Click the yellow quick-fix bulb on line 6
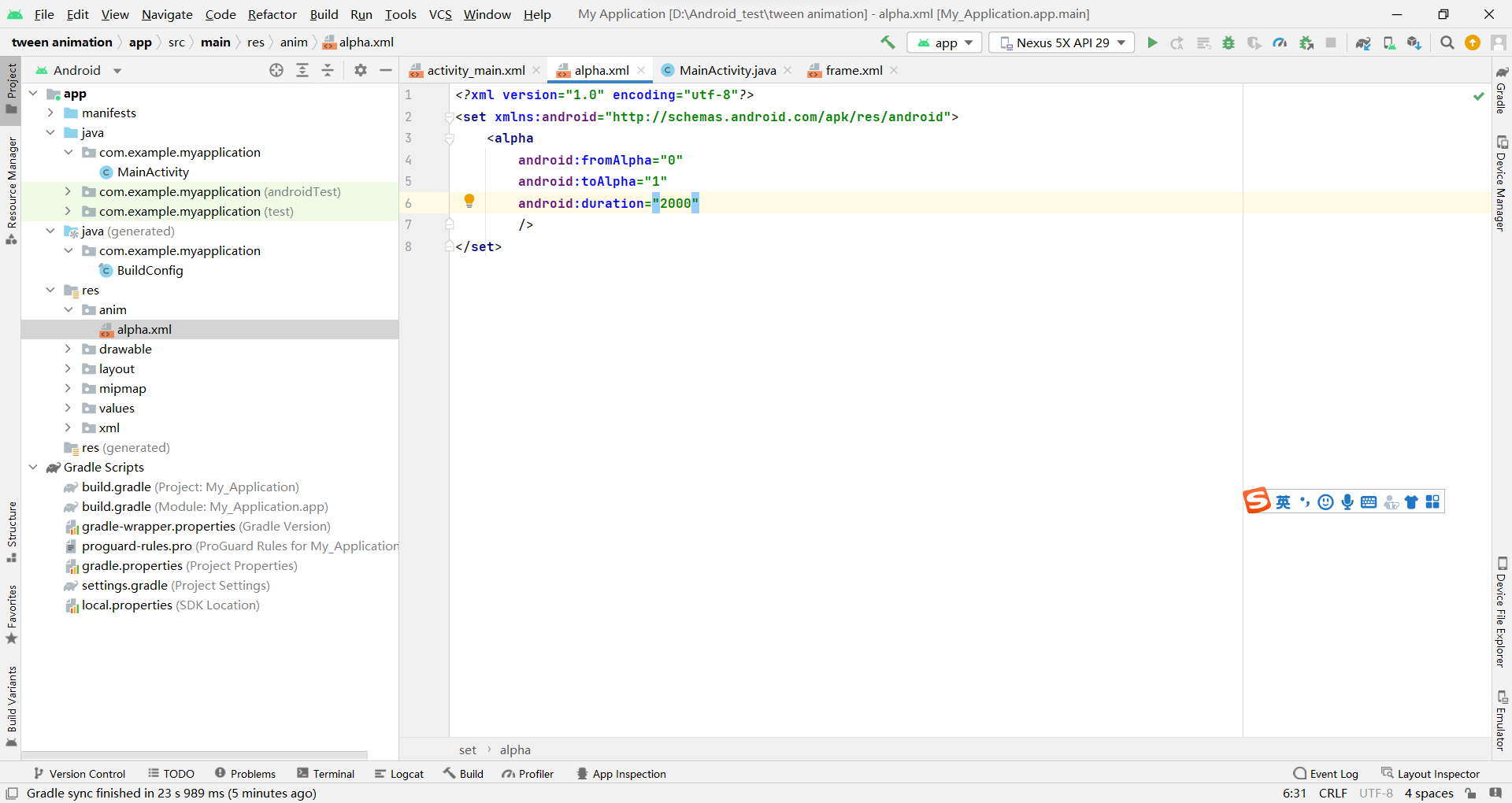Screen dimensions: 1512x803 pos(469,202)
